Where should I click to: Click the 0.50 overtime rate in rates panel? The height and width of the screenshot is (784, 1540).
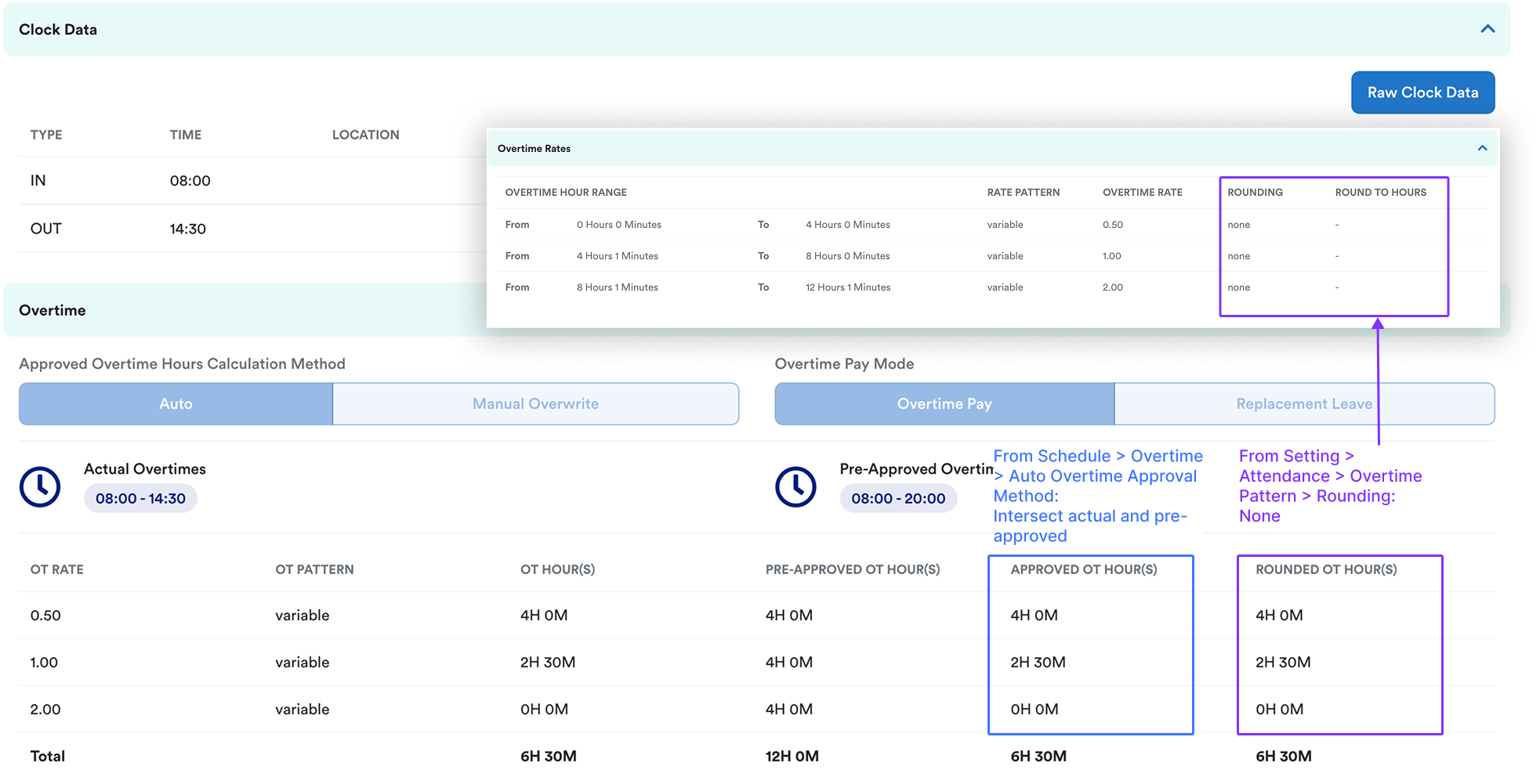point(1113,225)
